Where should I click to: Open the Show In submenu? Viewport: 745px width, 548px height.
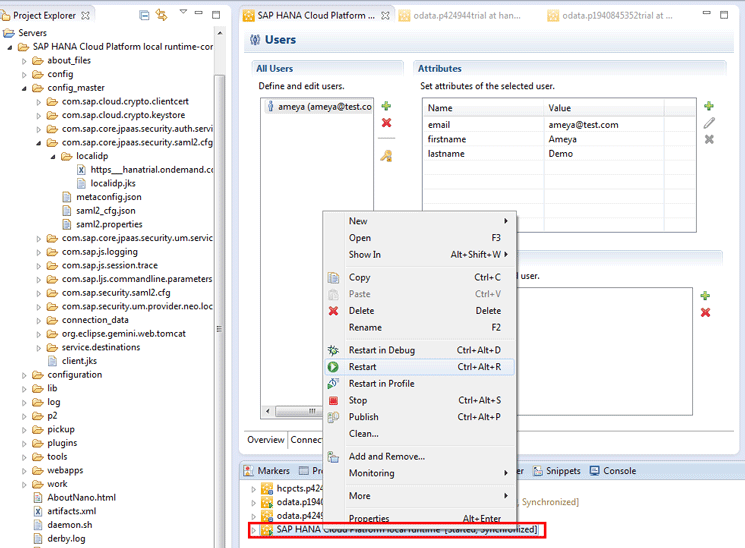(420, 255)
